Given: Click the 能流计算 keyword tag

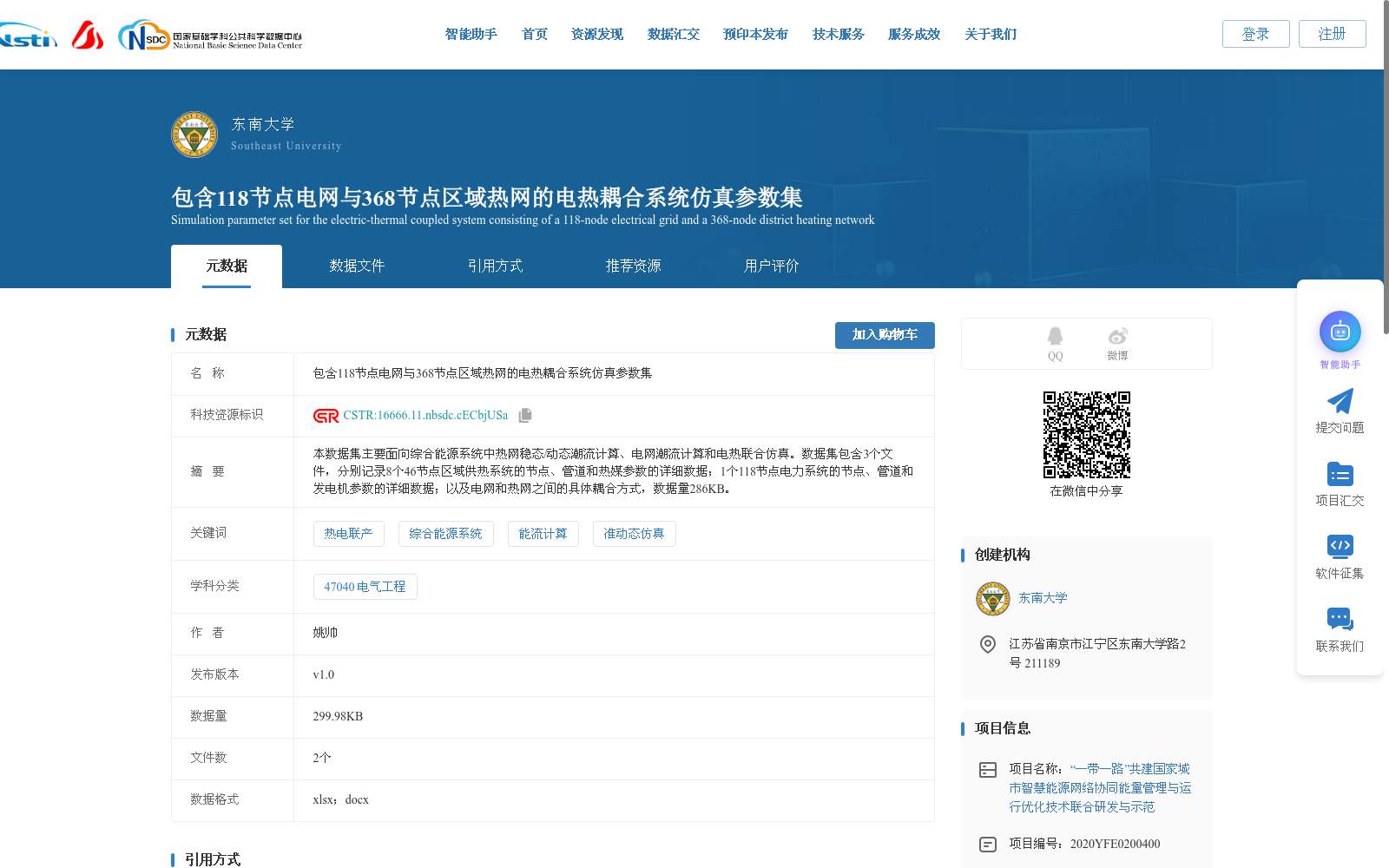Looking at the screenshot, I should tap(543, 534).
